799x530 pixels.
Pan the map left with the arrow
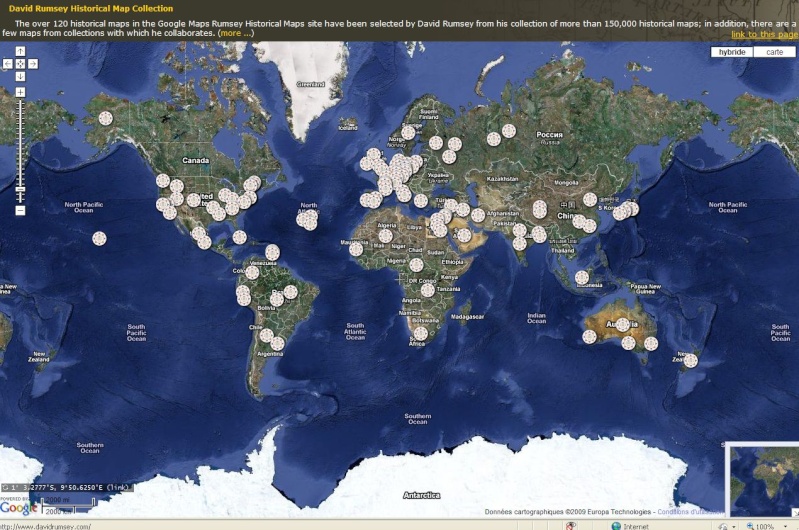coord(8,64)
